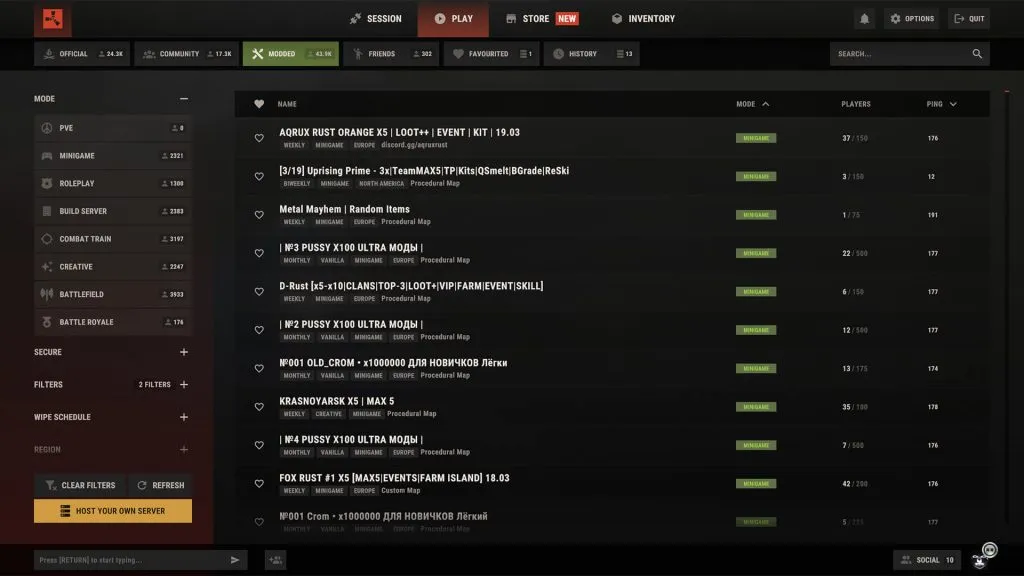The image size is (1024, 576).
Task: Sort servers by Ping column
Action: coord(941,104)
